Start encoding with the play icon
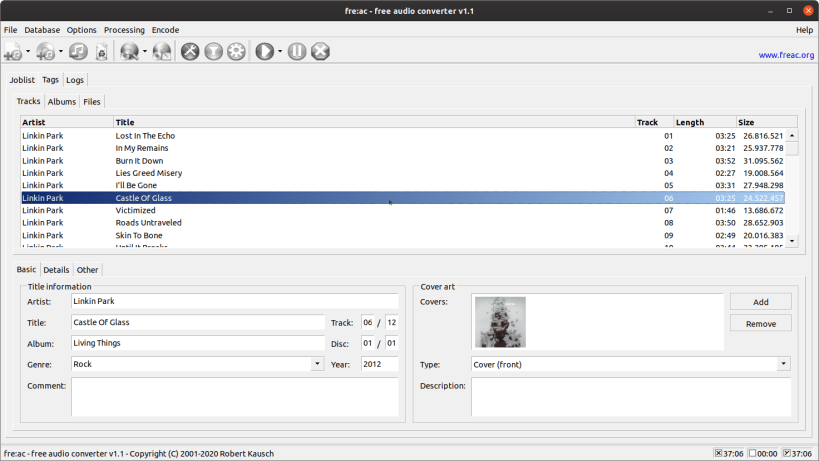 click(265, 51)
